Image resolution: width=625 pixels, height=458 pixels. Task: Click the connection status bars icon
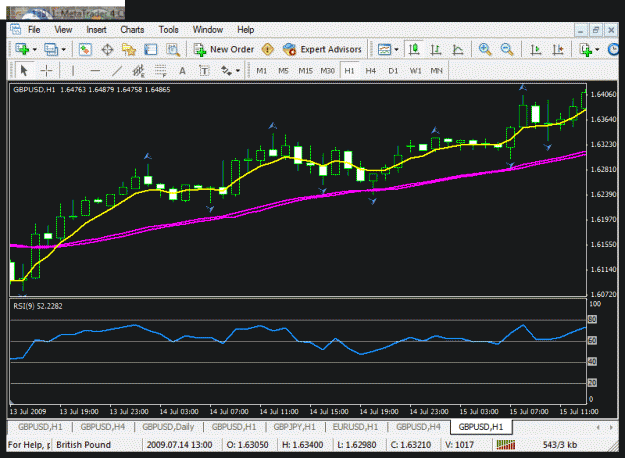[506, 445]
